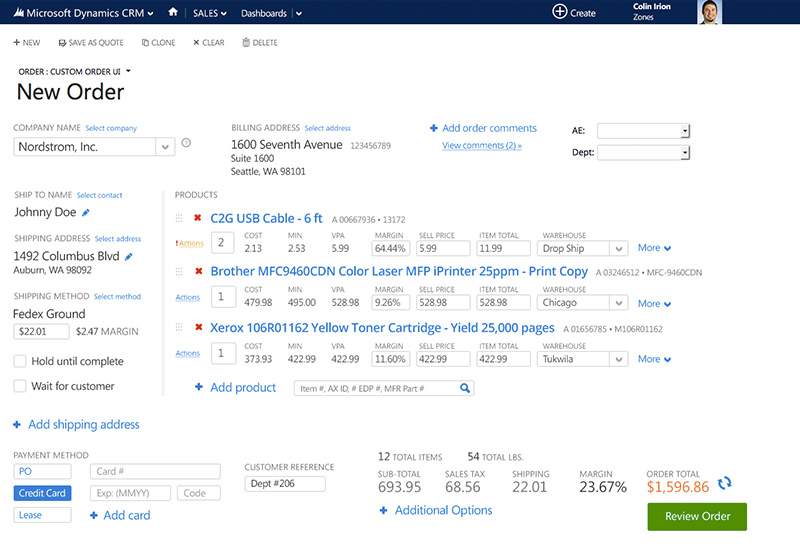Open Actions for Brother MFC9460CDN

188,297
